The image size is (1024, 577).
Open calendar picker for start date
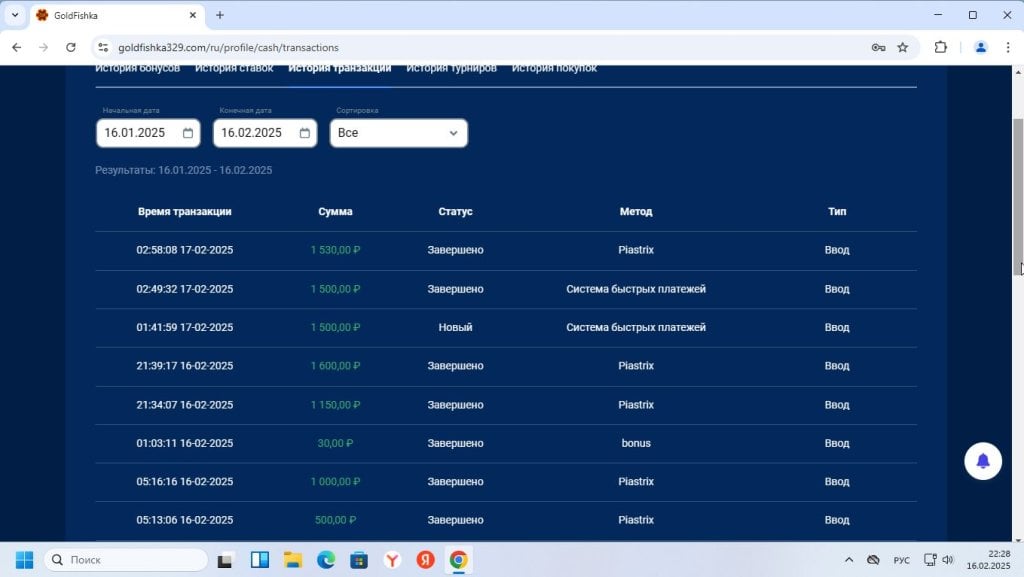point(188,133)
